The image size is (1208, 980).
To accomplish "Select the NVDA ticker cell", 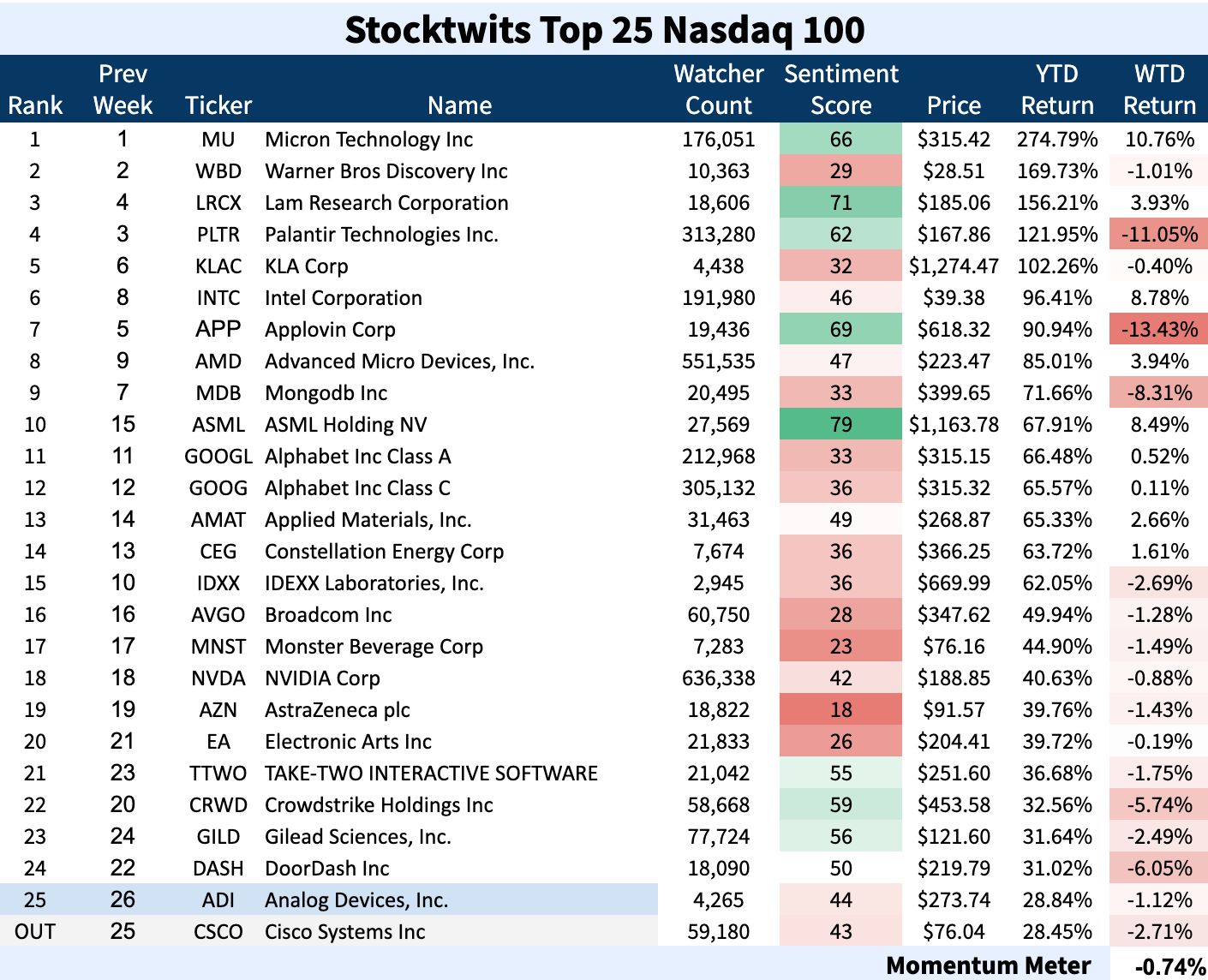I will click(x=218, y=678).
